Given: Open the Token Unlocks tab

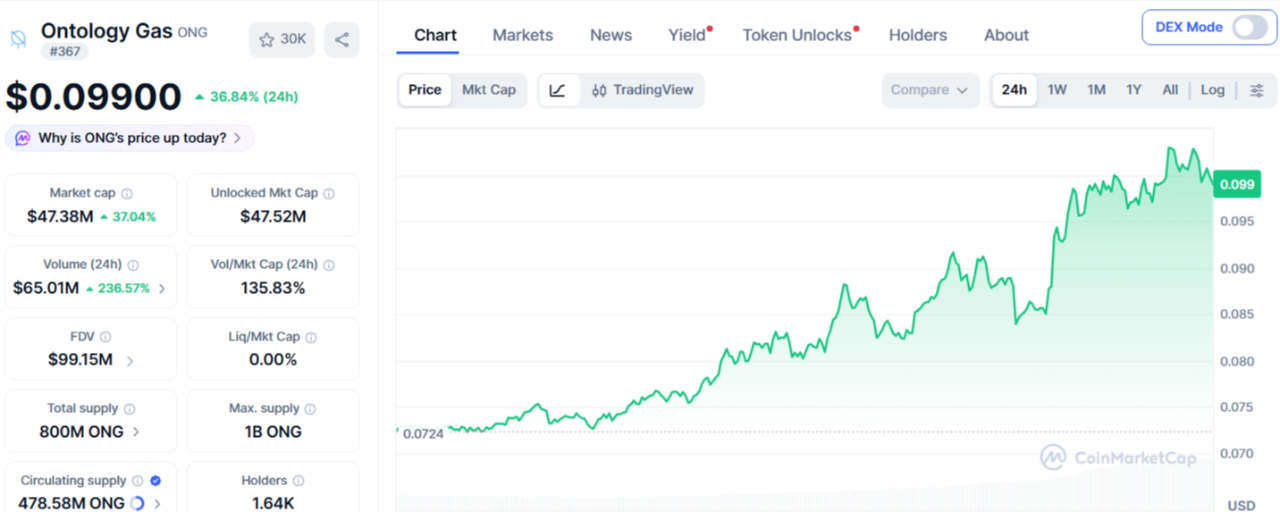Looking at the screenshot, I should [797, 35].
